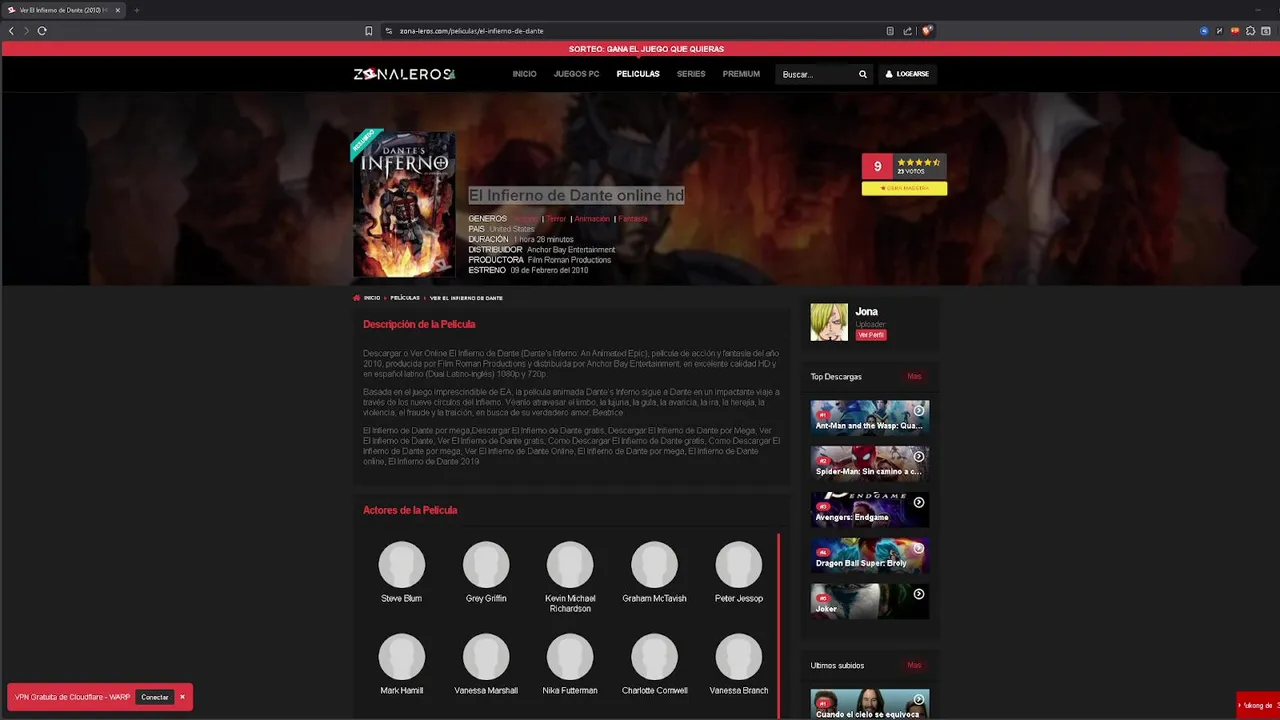This screenshot has width=1280, height=720.
Task: Click the Conectar button on VPN banner
Action: [x=154, y=697]
